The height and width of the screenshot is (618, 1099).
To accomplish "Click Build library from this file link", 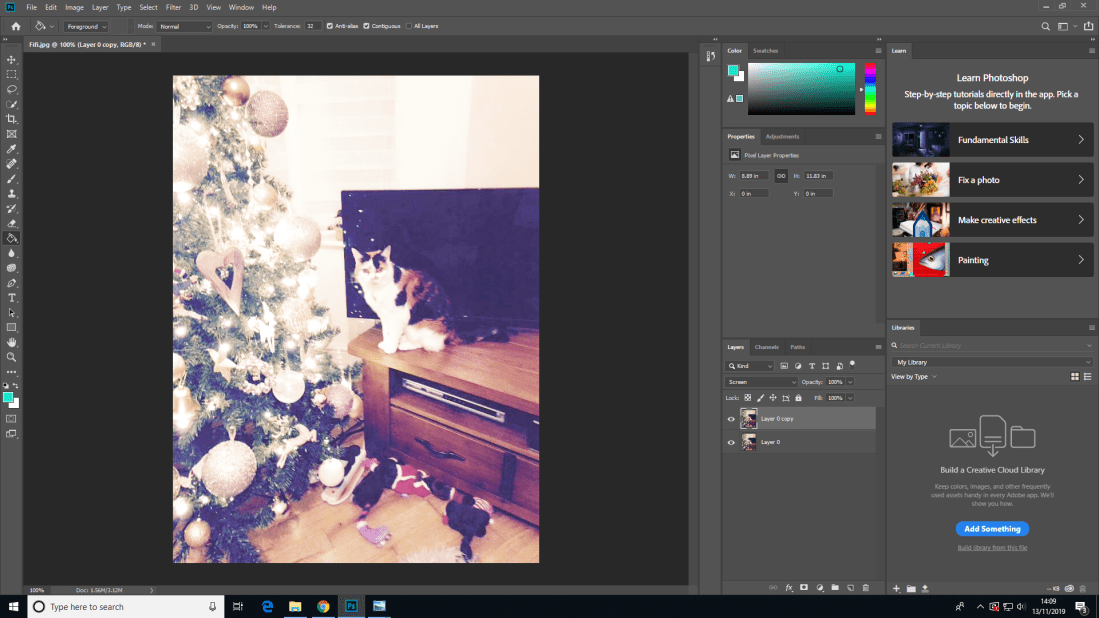I will pos(991,548).
